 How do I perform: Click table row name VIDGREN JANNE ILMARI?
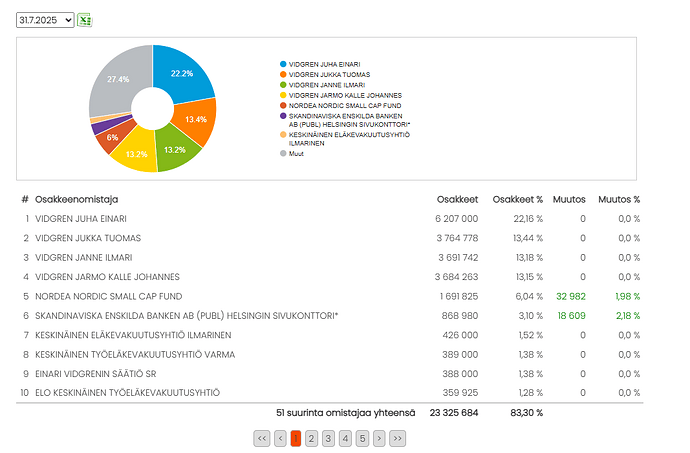pos(84,258)
